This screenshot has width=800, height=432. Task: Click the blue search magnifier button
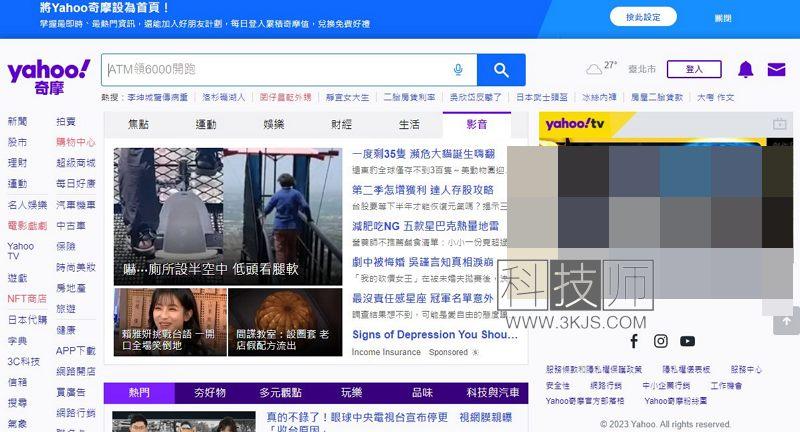tap(501, 70)
